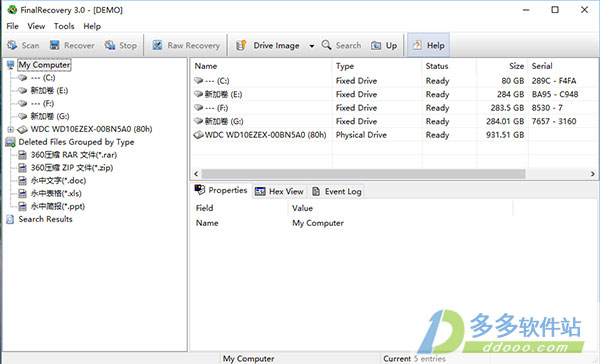Viewport: 600px width, 364px height.
Task: Click the Drive Image toolbar icon
Action: tap(241, 45)
